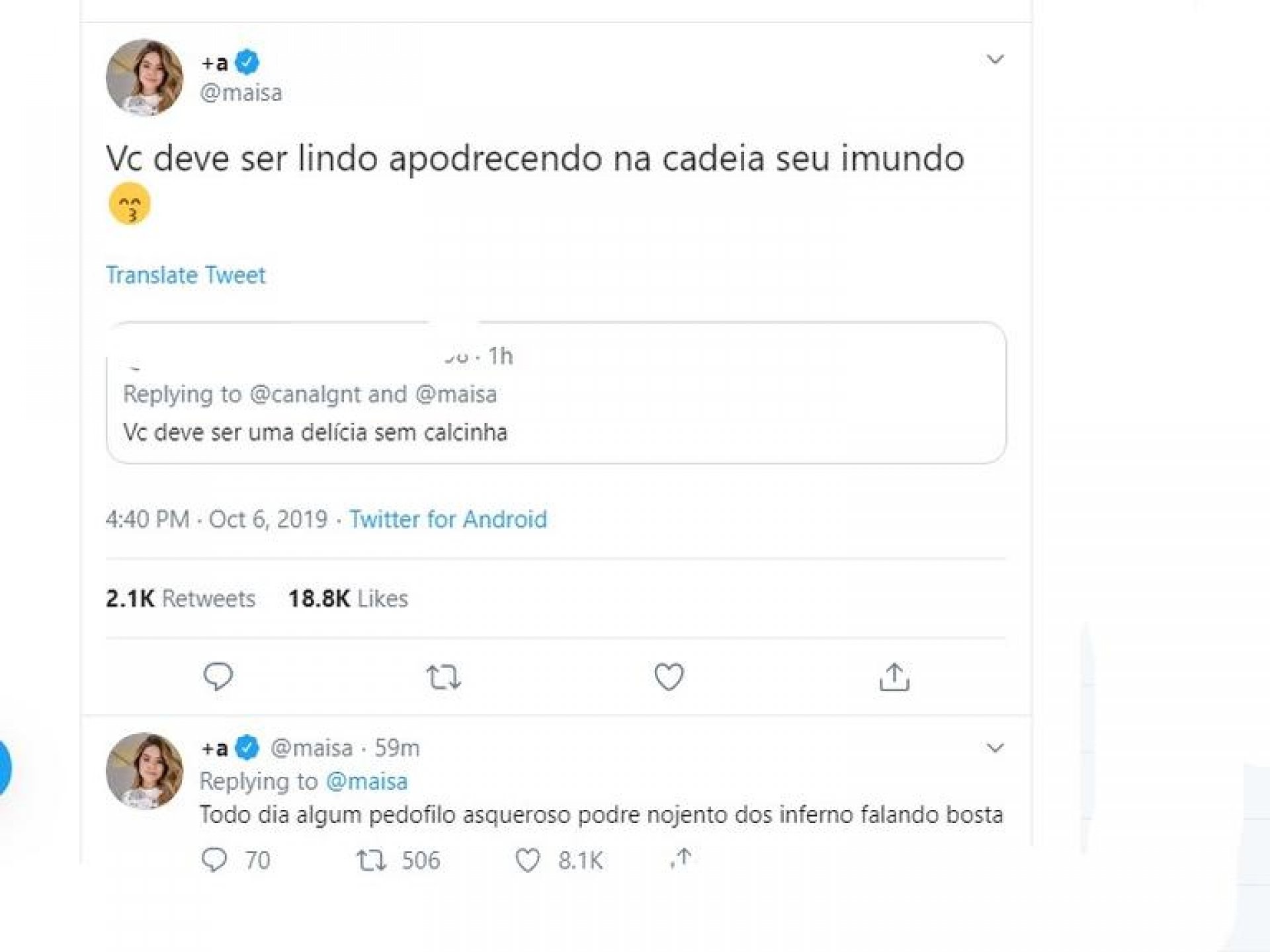
Task: Click the retweet icon under main tweet
Action: click(443, 677)
